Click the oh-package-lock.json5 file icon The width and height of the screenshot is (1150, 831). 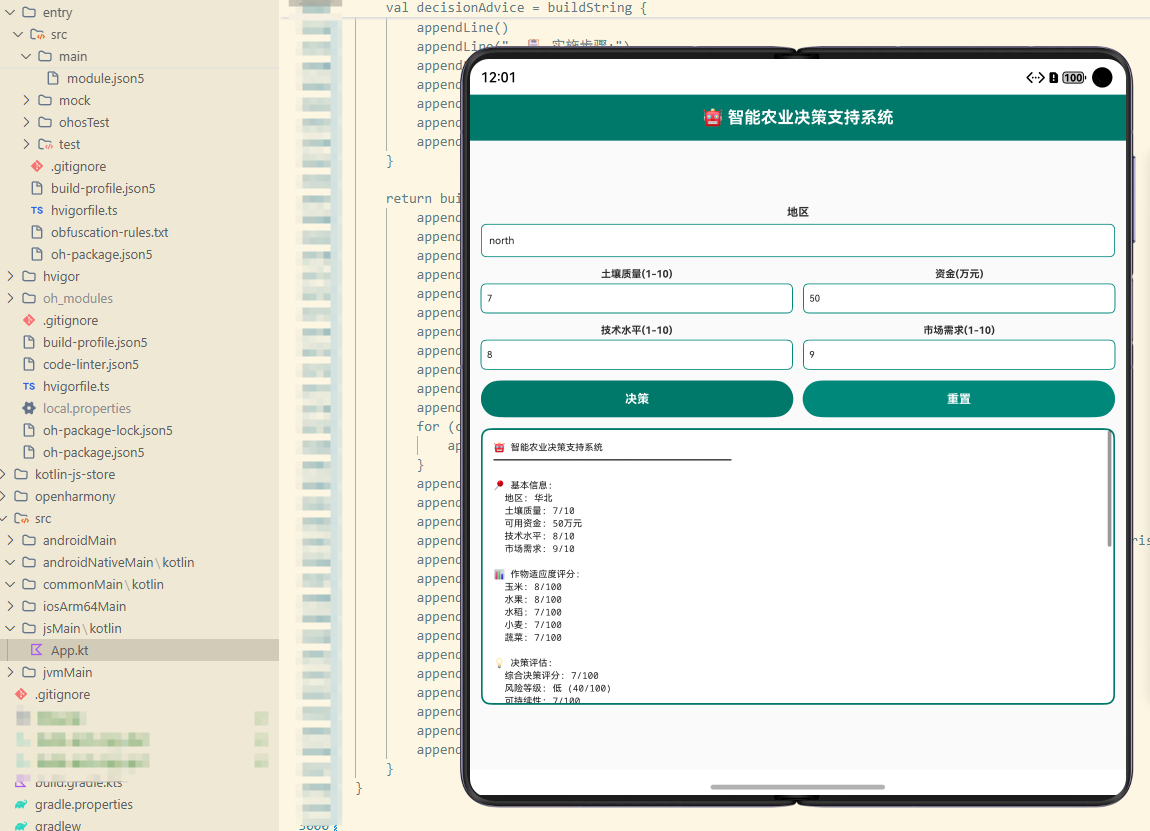[29, 430]
